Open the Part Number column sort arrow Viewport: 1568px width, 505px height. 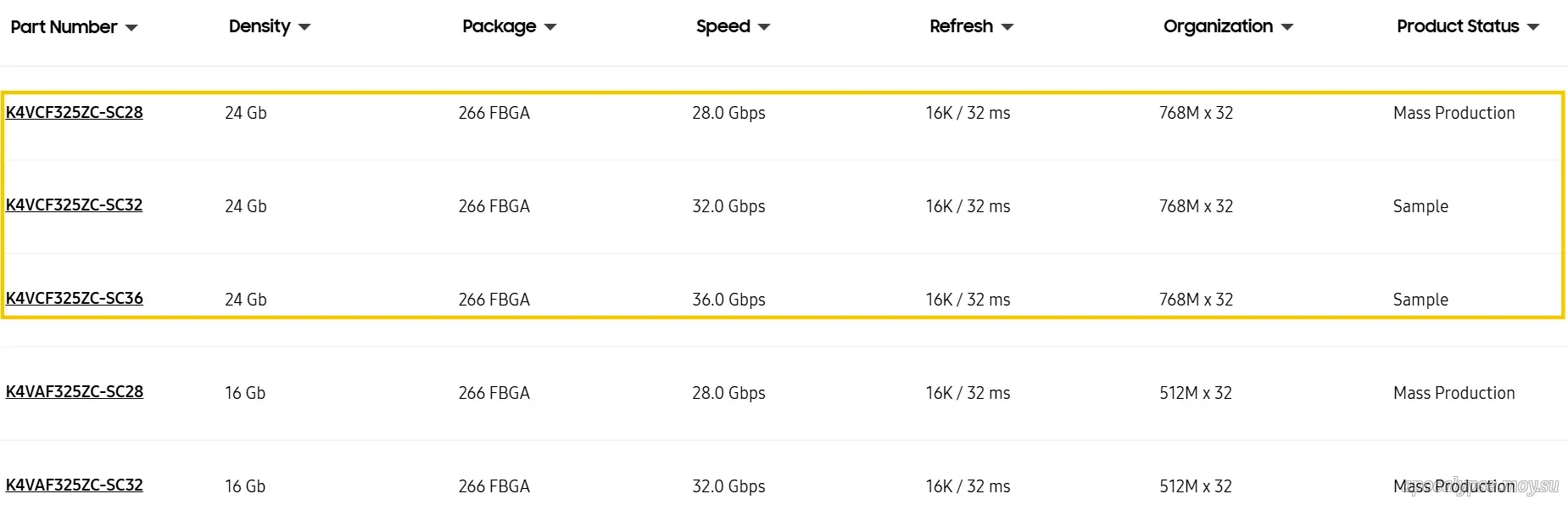coord(131,28)
